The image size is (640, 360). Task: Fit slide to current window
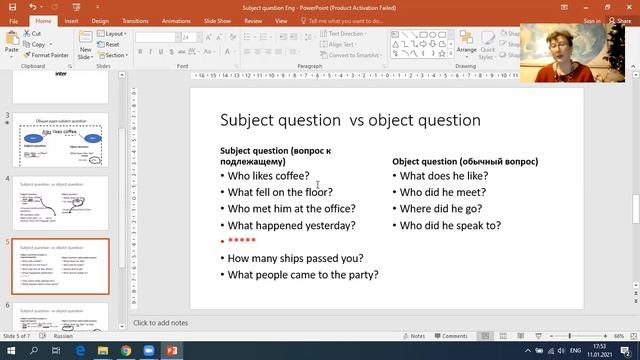point(633,336)
